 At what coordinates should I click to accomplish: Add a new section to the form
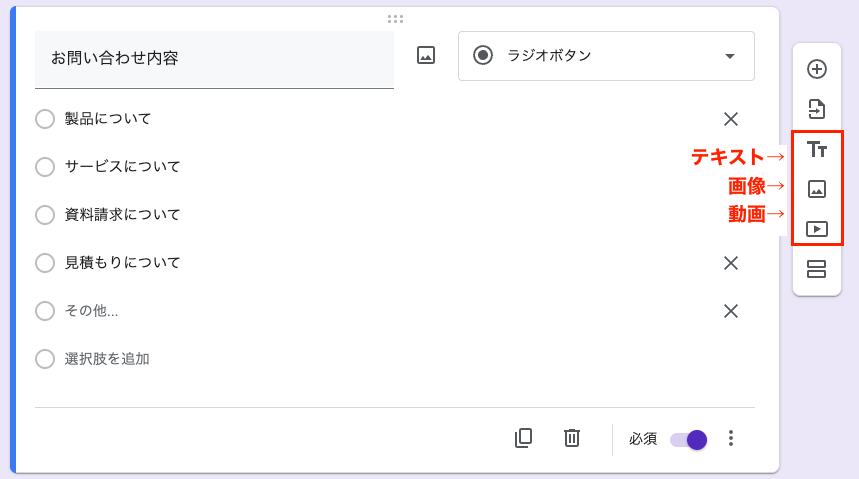tap(817, 269)
